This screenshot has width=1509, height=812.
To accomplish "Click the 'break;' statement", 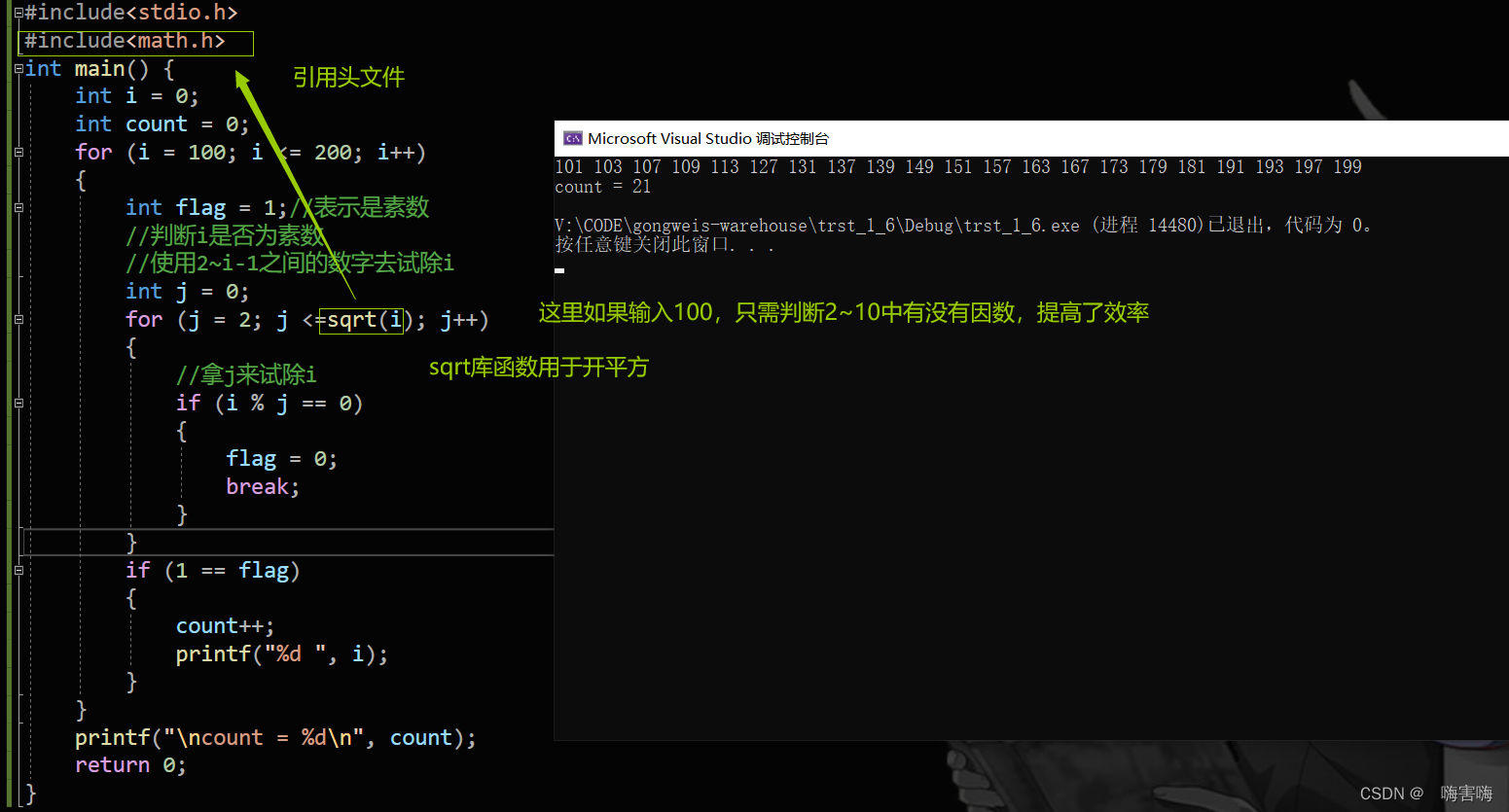I will tap(263, 487).
